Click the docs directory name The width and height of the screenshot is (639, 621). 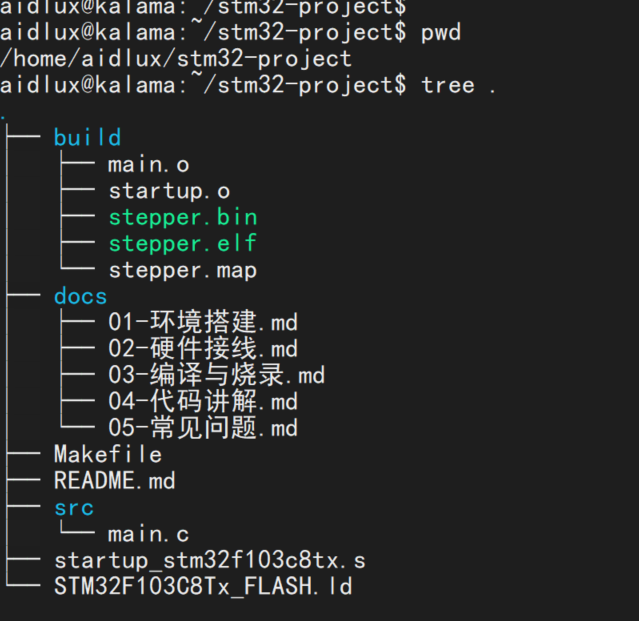pyautogui.click(x=80, y=296)
